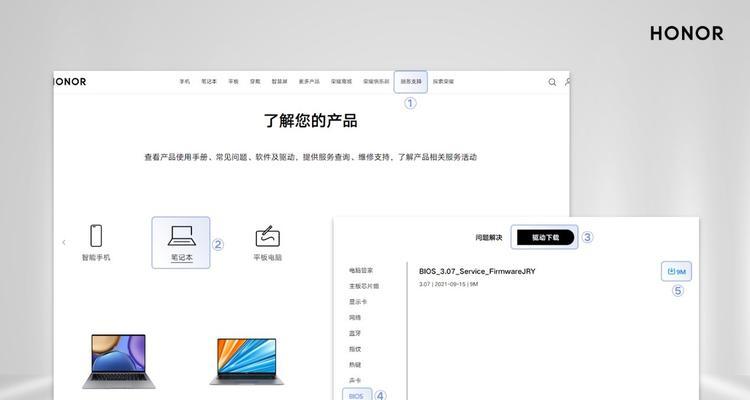
Task: Select BIOS in driver category list
Action: [357, 395]
